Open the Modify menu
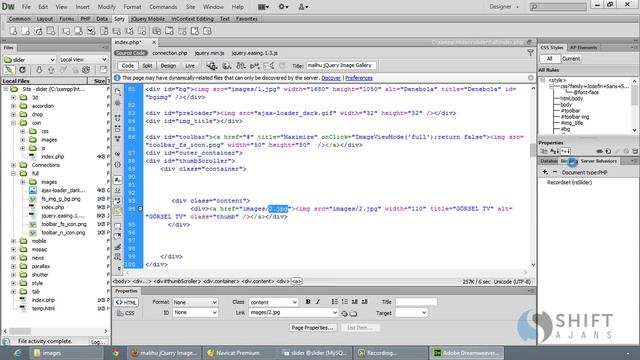The width and height of the screenshot is (640, 360). point(107,7)
